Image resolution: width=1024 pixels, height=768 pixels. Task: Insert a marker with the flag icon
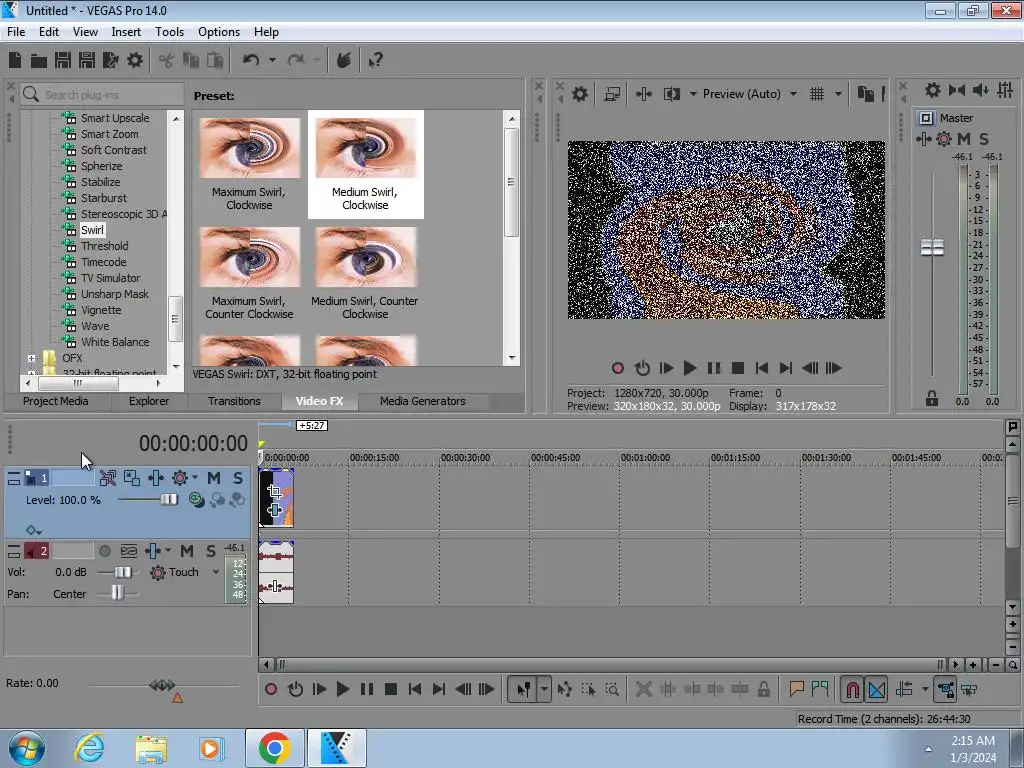(x=796, y=689)
